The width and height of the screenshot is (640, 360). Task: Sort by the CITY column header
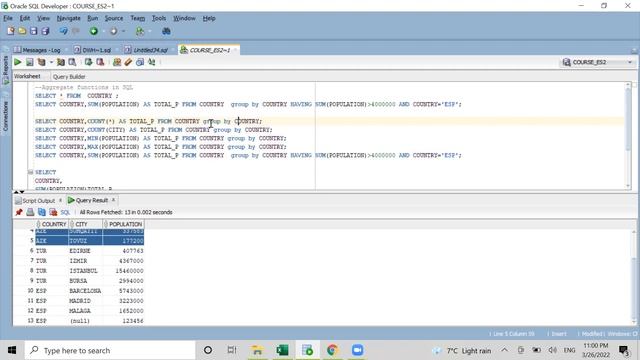coord(85,224)
